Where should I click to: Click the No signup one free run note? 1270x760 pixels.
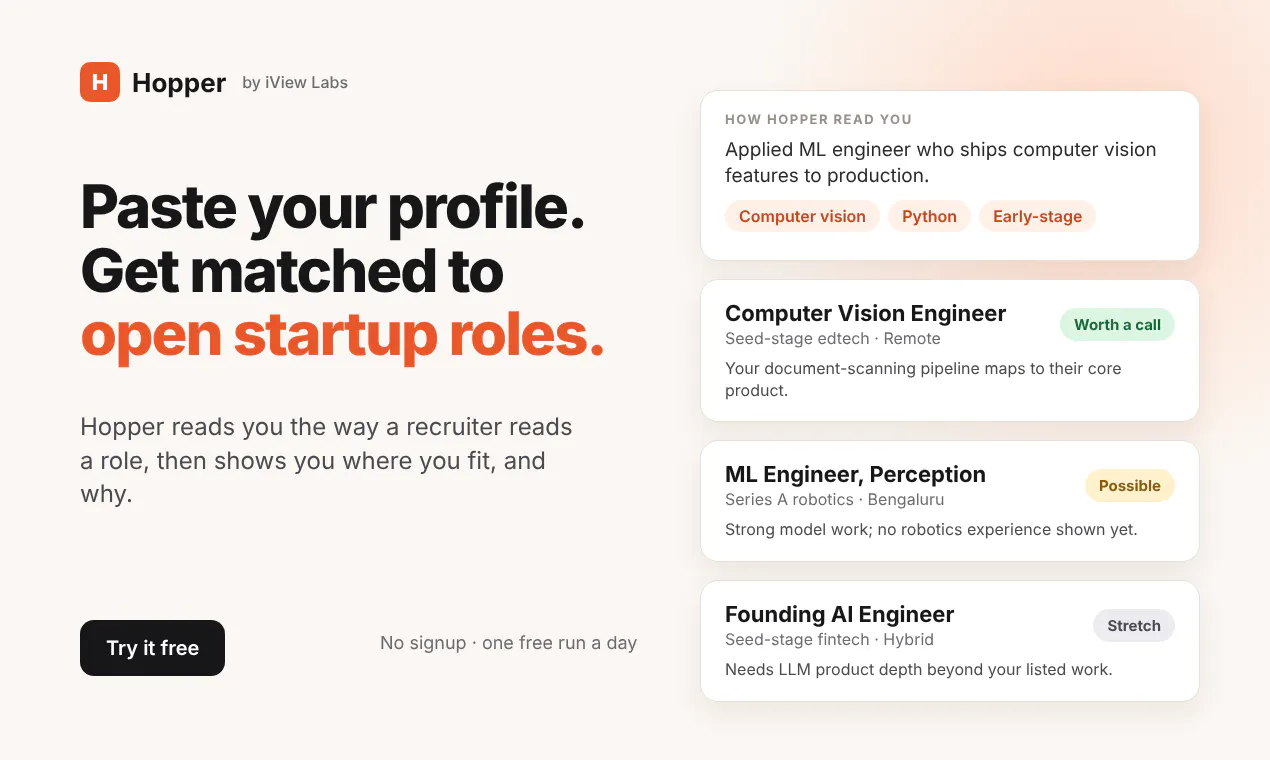(508, 643)
